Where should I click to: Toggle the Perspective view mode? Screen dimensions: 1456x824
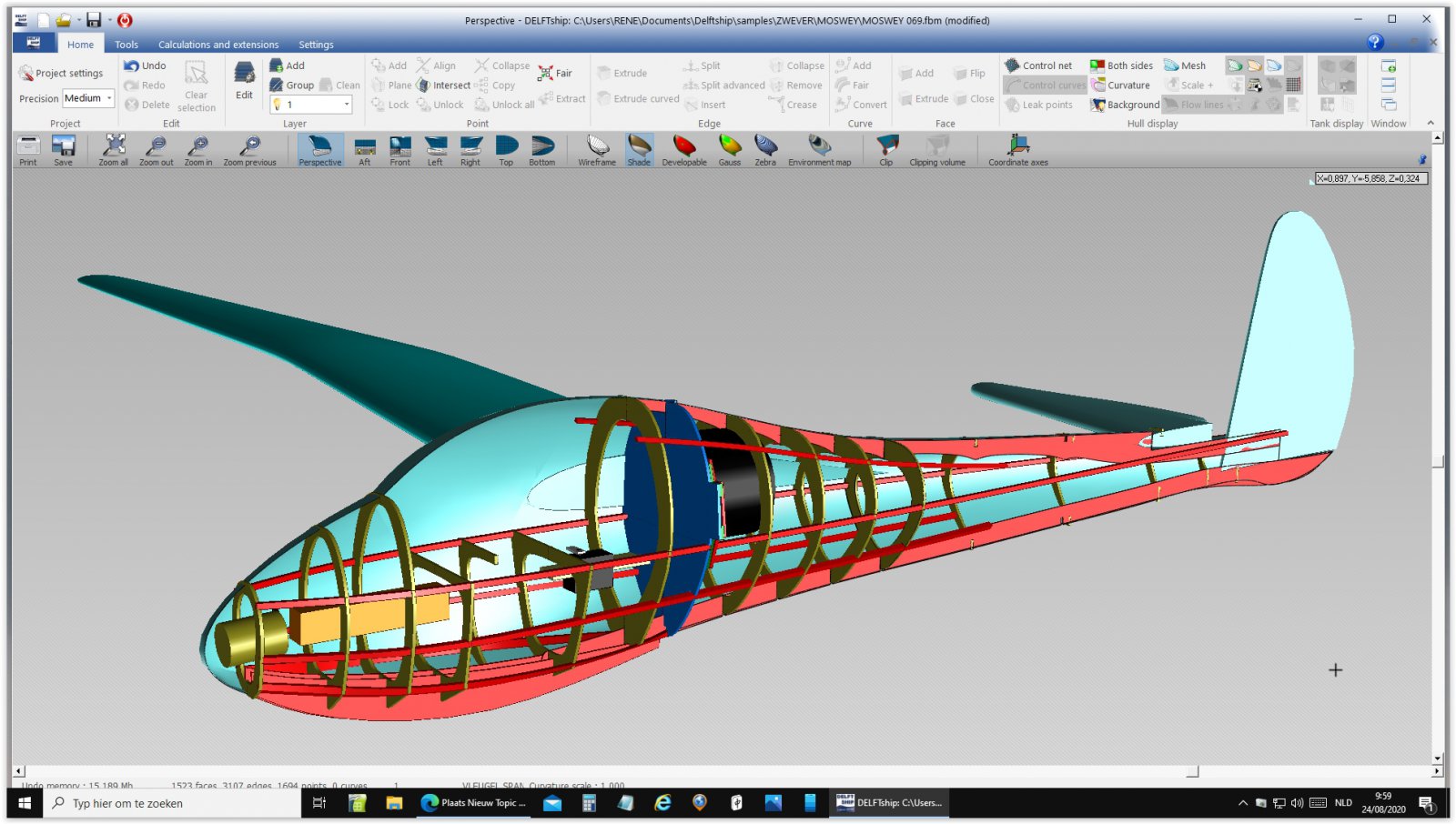[320, 150]
